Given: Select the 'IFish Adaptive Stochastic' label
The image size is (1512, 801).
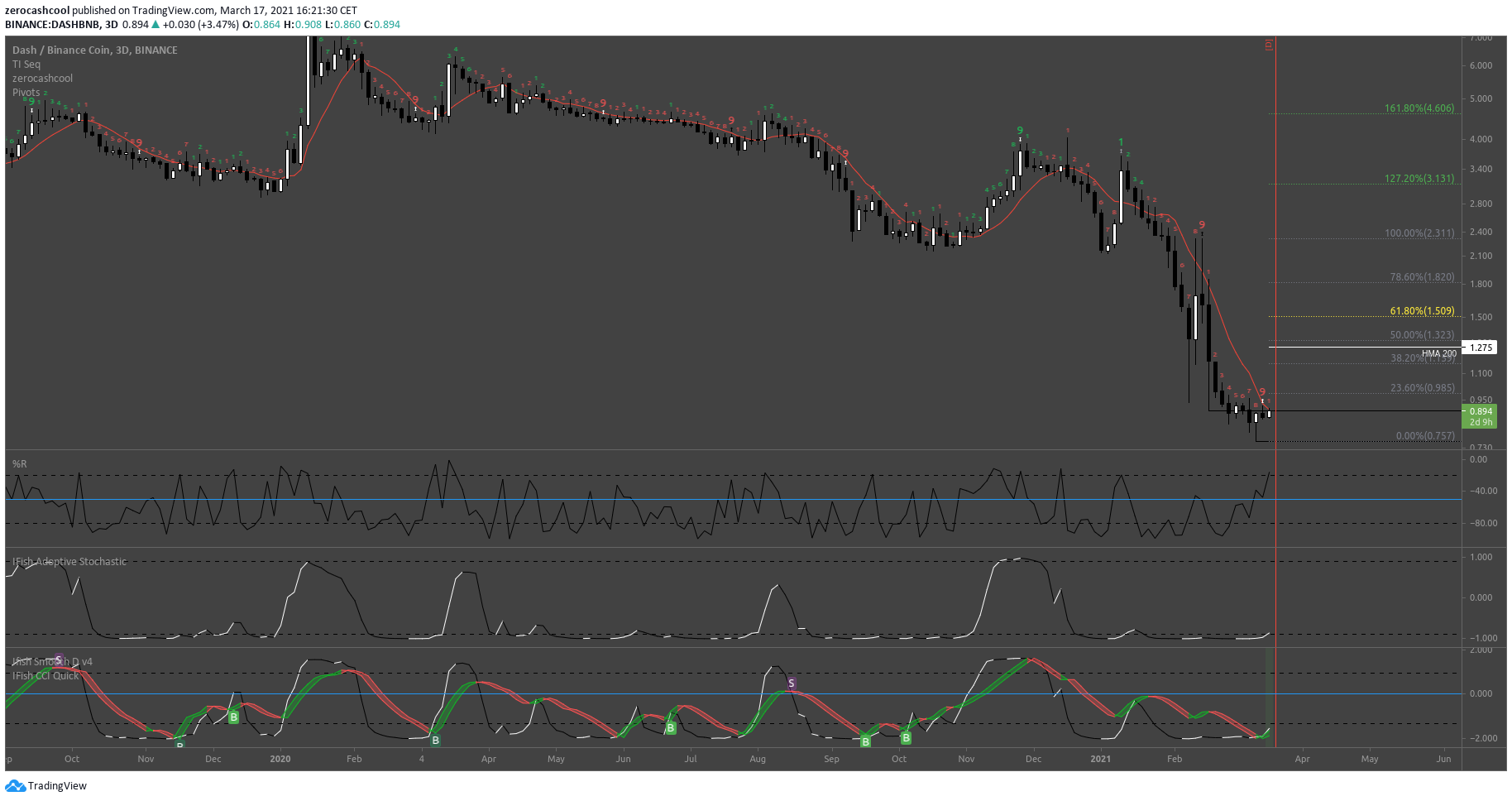Looking at the screenshot, I should [69, 562].
